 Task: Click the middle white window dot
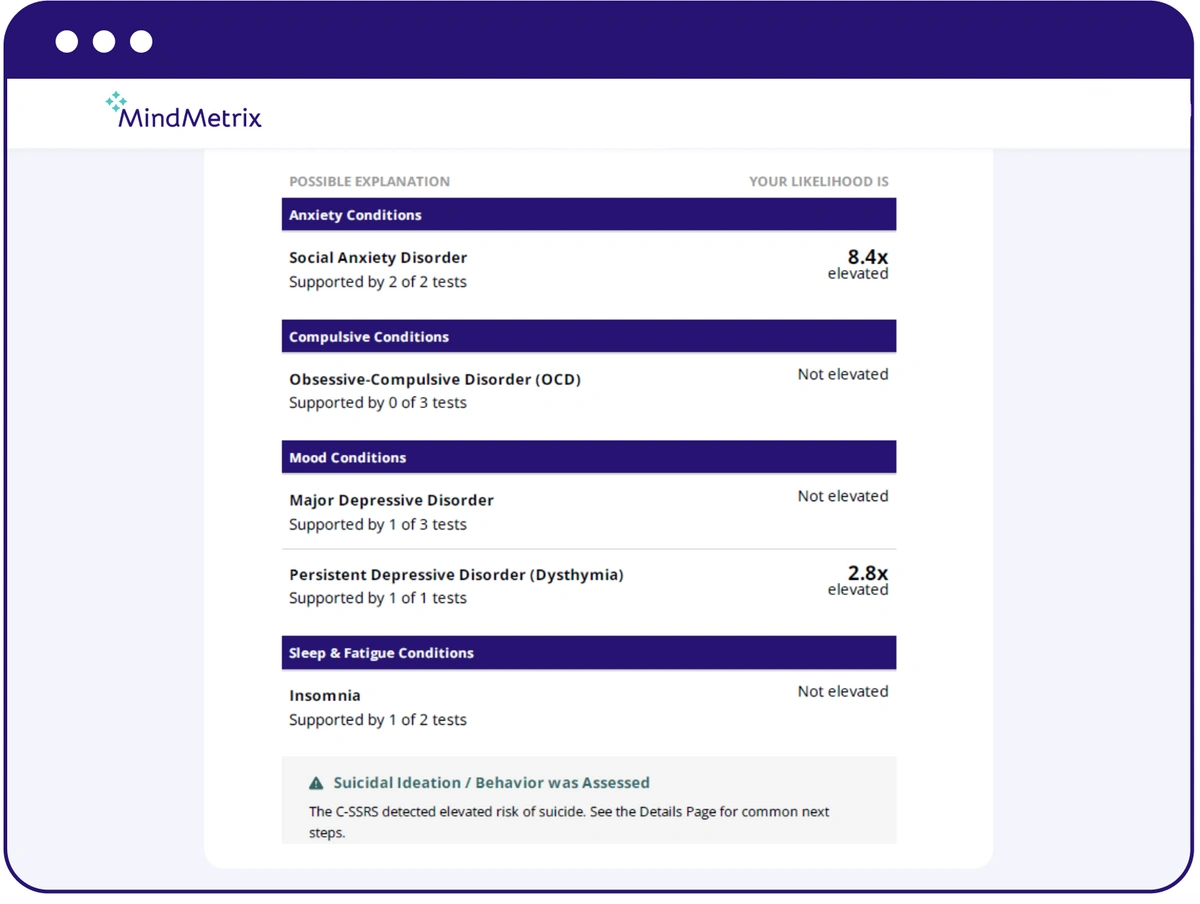(104, 41)
